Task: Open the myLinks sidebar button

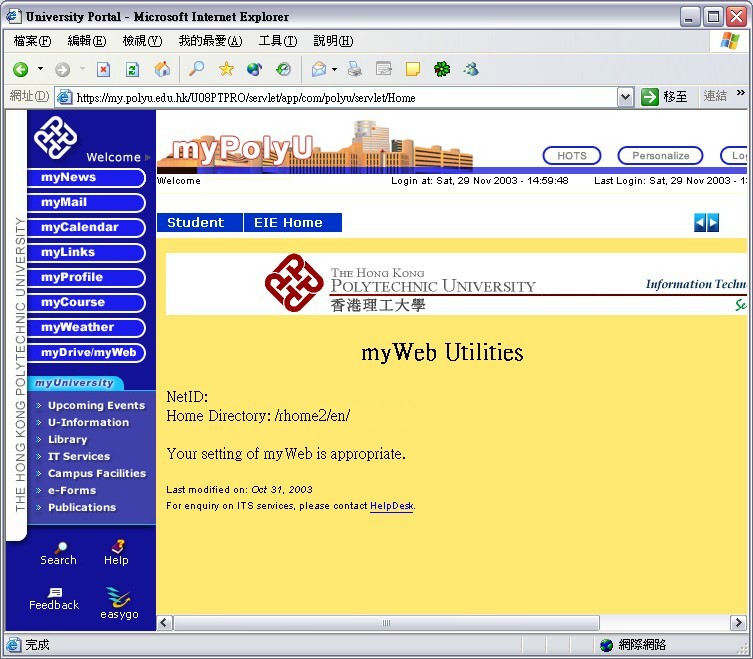Action: [x=86, y=253]
